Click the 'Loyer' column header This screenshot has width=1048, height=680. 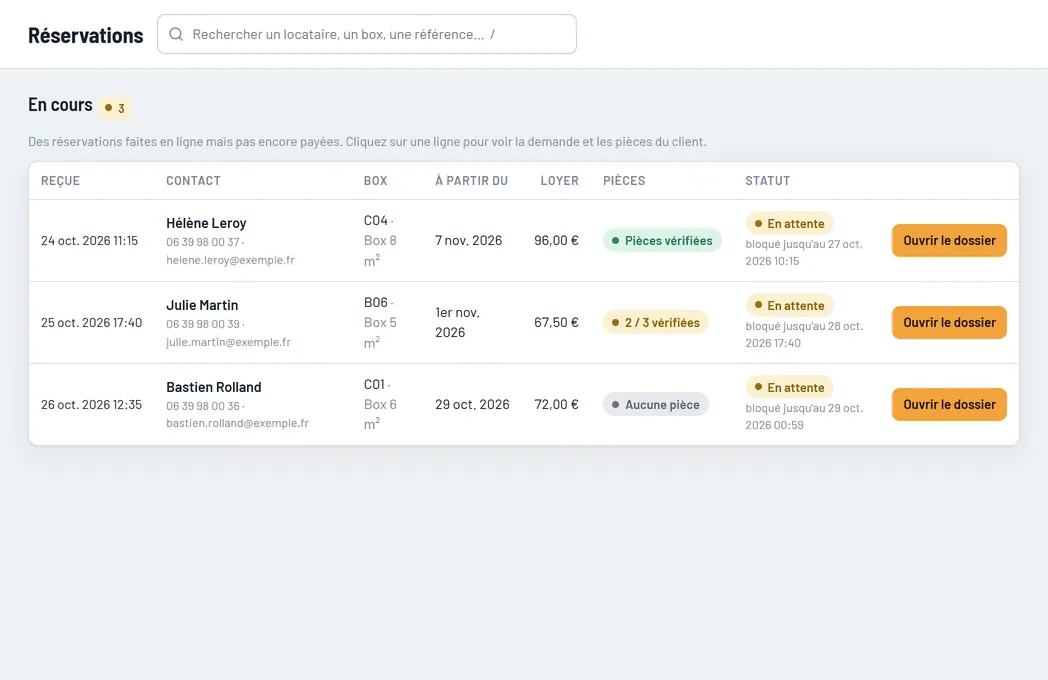[x=559, y=181]
